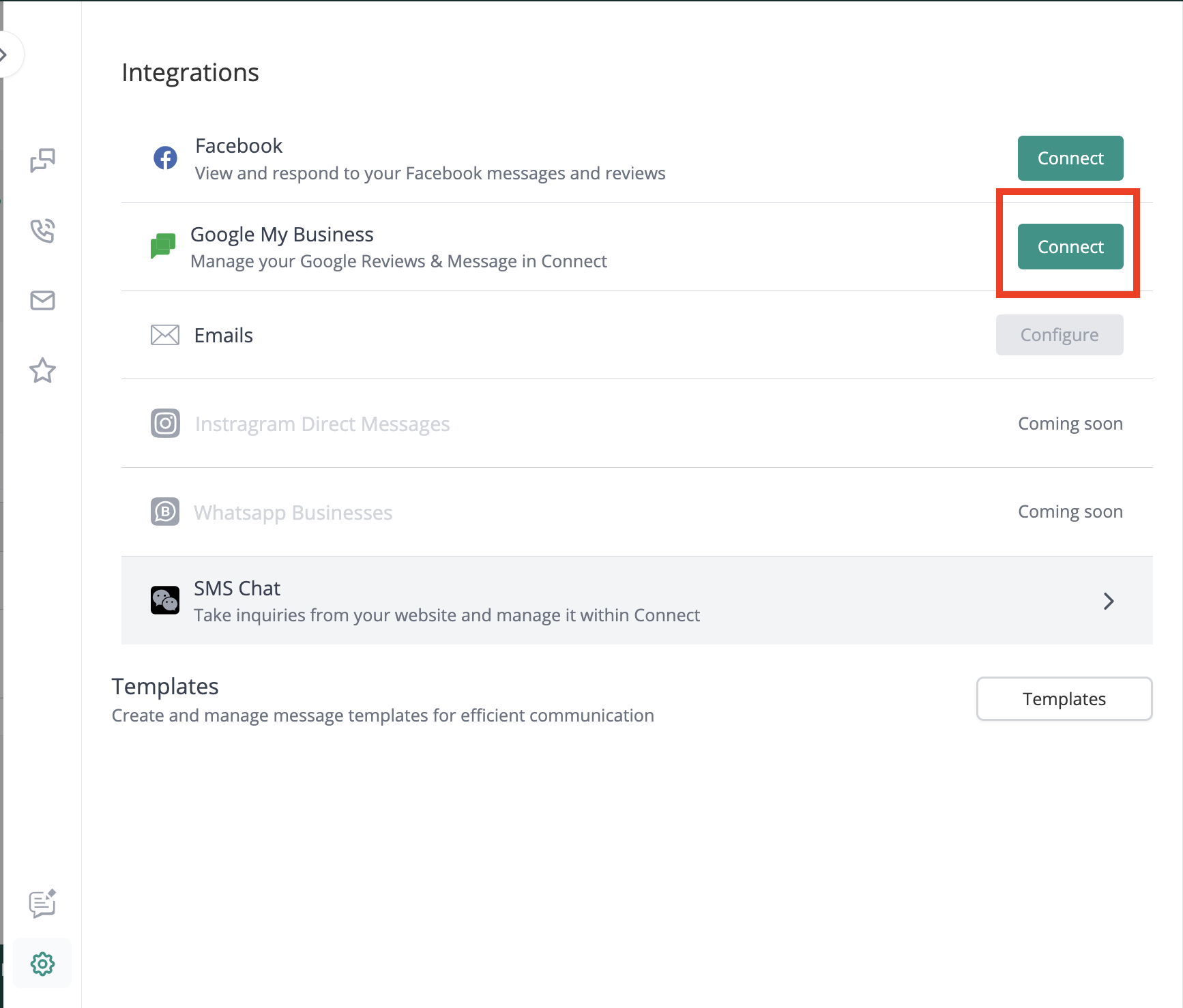Open the conversations chat icon in sidebar
This screenshot has width=1183, height=1008.
[x=42, y=161]
